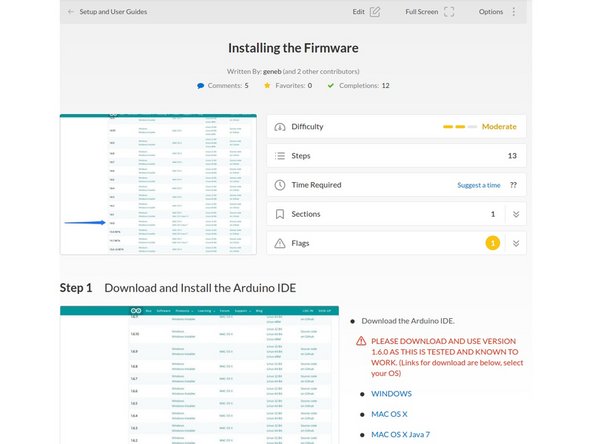592x444 pixels.
Task: Expand the Sections row chevron
Action: click(516, 214)
